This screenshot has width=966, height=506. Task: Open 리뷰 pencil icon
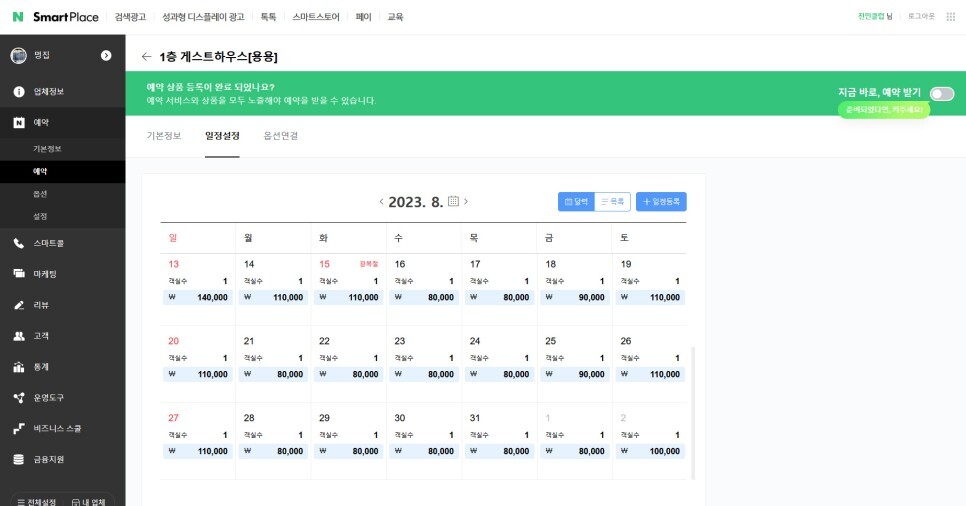[x=19, y=305]
